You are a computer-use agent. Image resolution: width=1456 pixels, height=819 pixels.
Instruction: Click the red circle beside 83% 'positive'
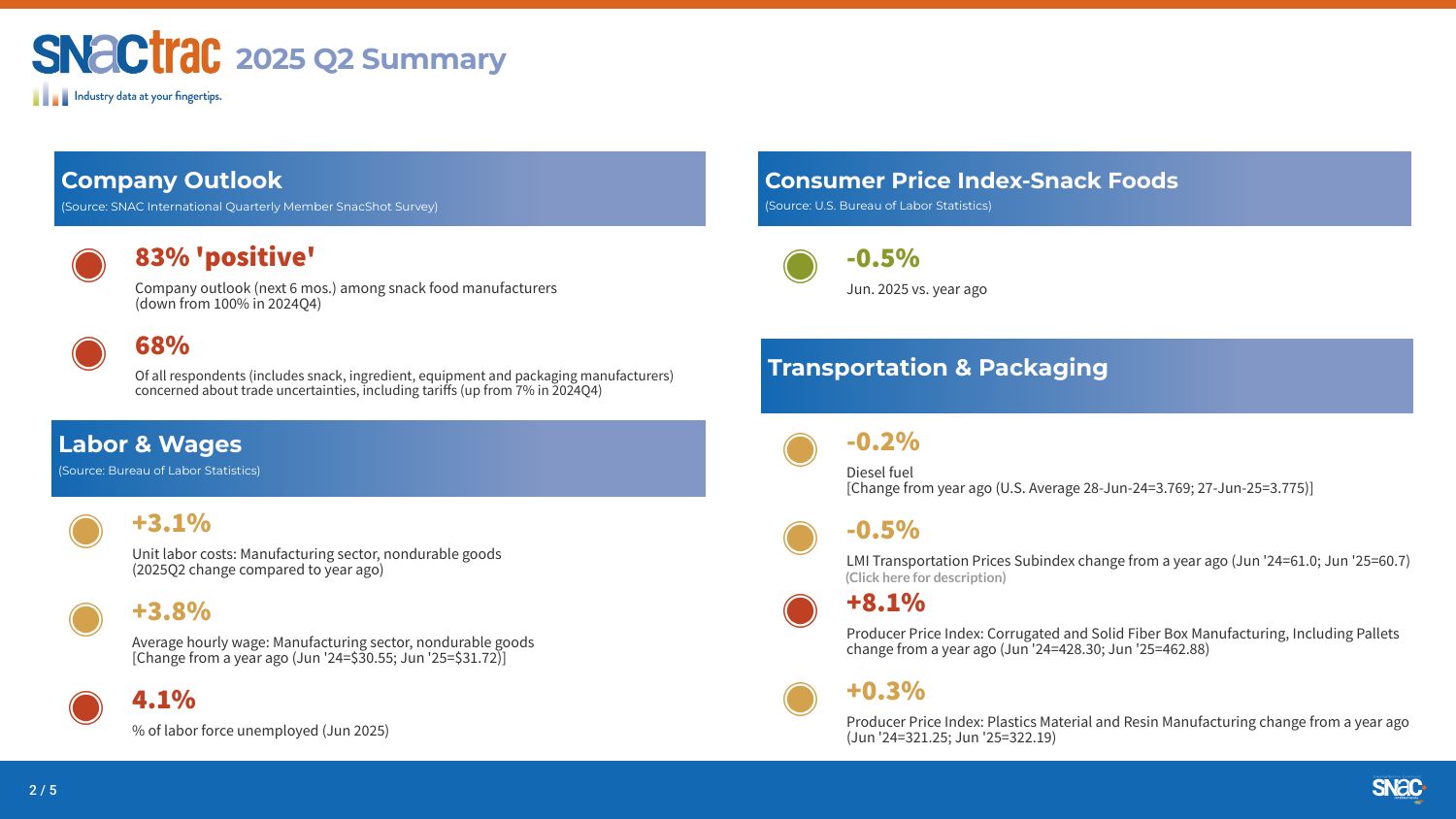88,265
